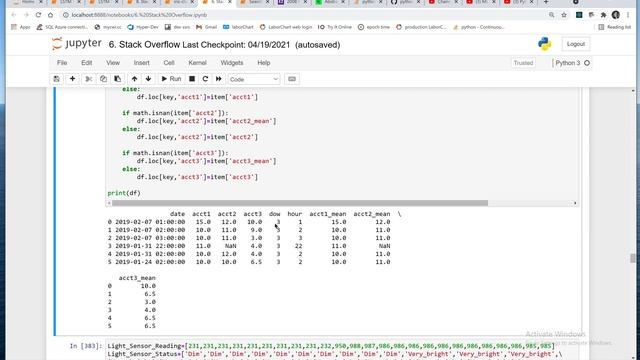Open the Widgets menu

(232, 63)
